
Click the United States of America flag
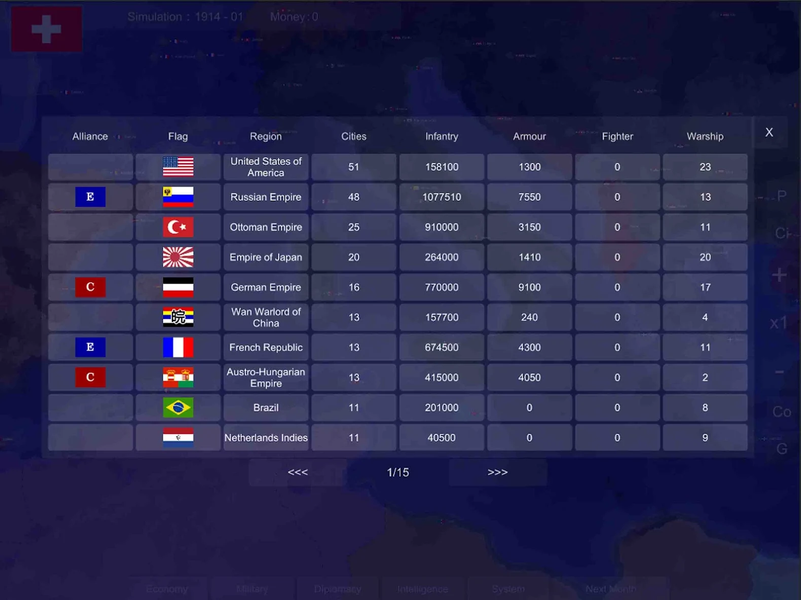[178, 167]
